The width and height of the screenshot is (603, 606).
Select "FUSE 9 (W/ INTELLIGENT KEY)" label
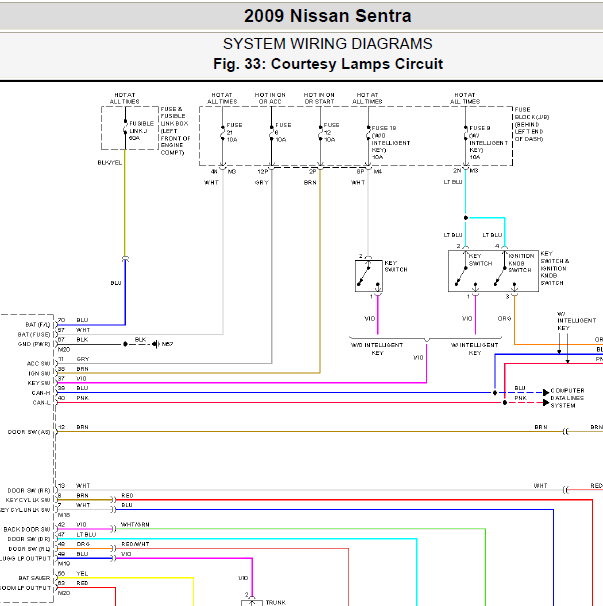(x=488, y=142)
